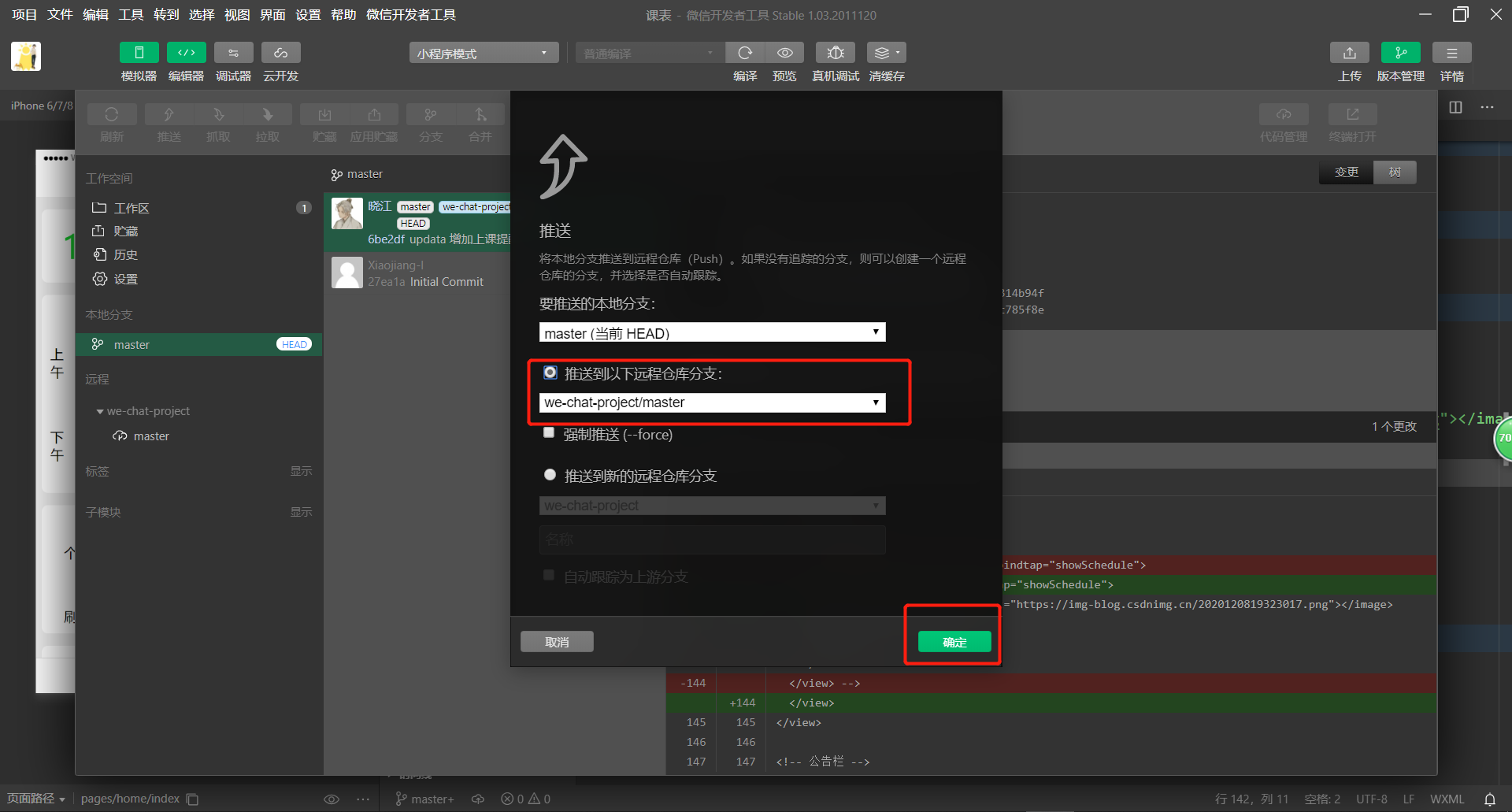Viewport: 1512px width, 812px height.
Task: Copy page path icon beside pages/home/index
Action: point(192,799)
